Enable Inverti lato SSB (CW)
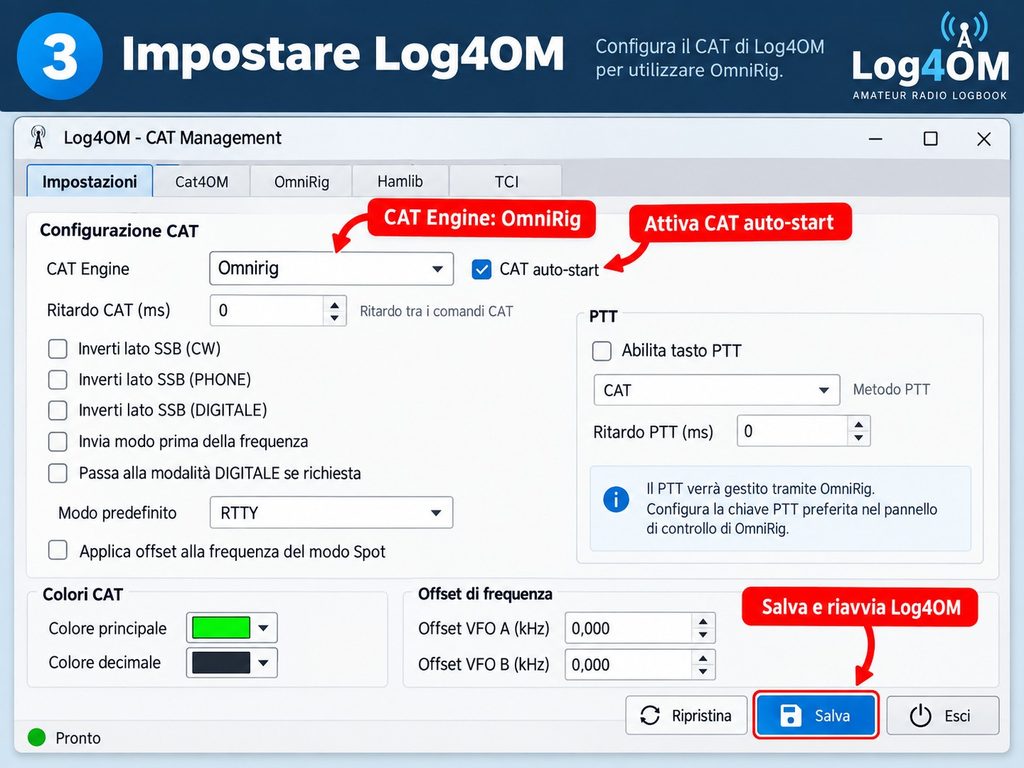This screenshot has width=1024, height=768. tap(57, 349)
